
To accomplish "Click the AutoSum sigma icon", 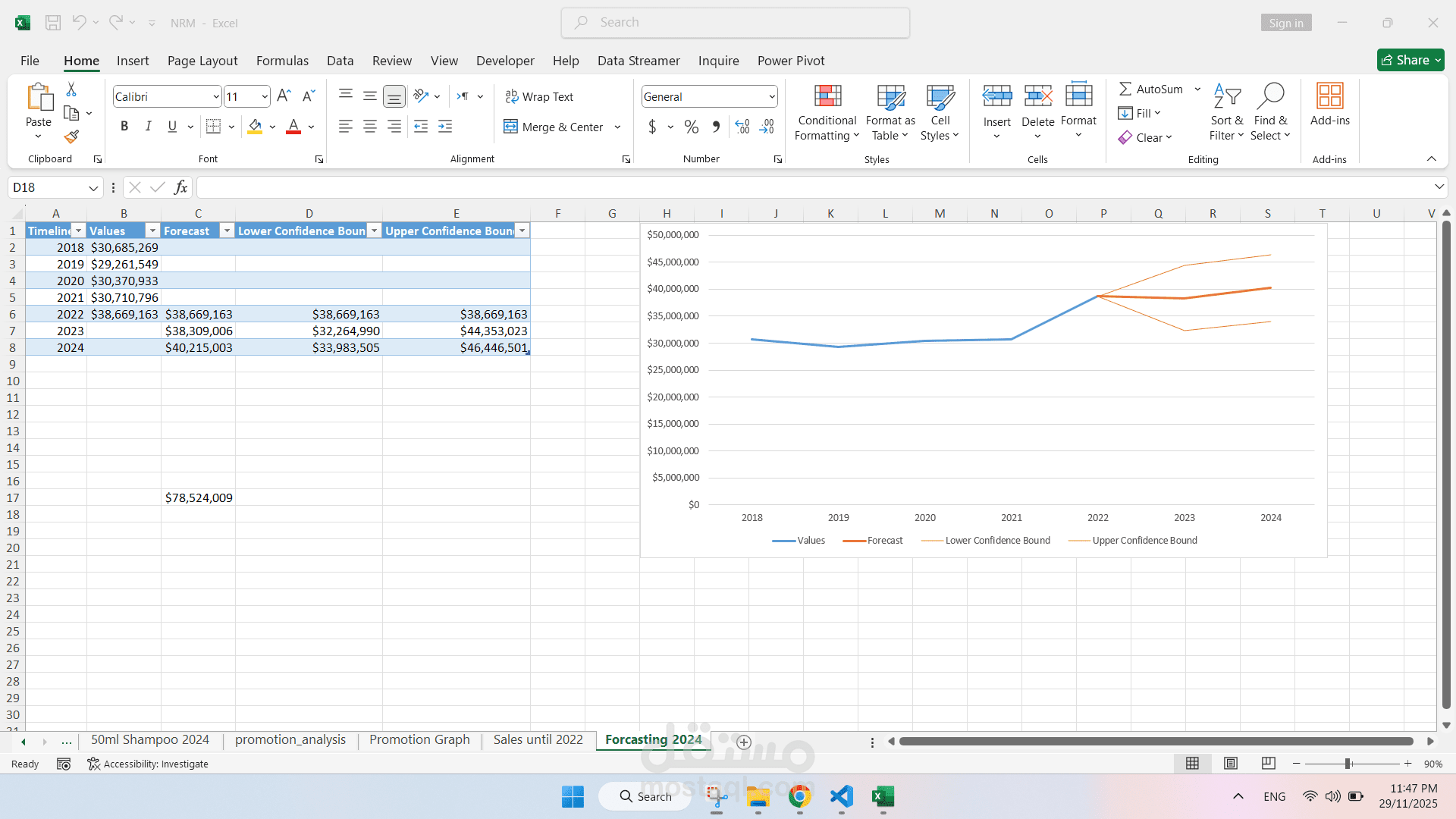I will pyautogui.click(x=1125, y=89).
